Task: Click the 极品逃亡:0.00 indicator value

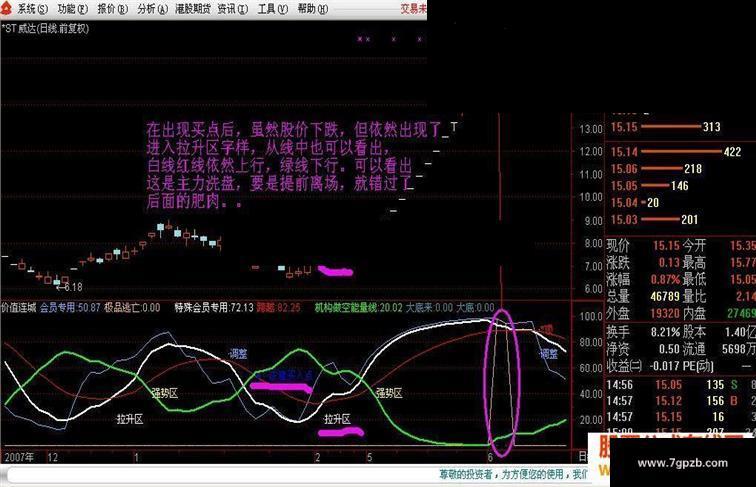Action: pyautogui.click(x=132, y=307)
